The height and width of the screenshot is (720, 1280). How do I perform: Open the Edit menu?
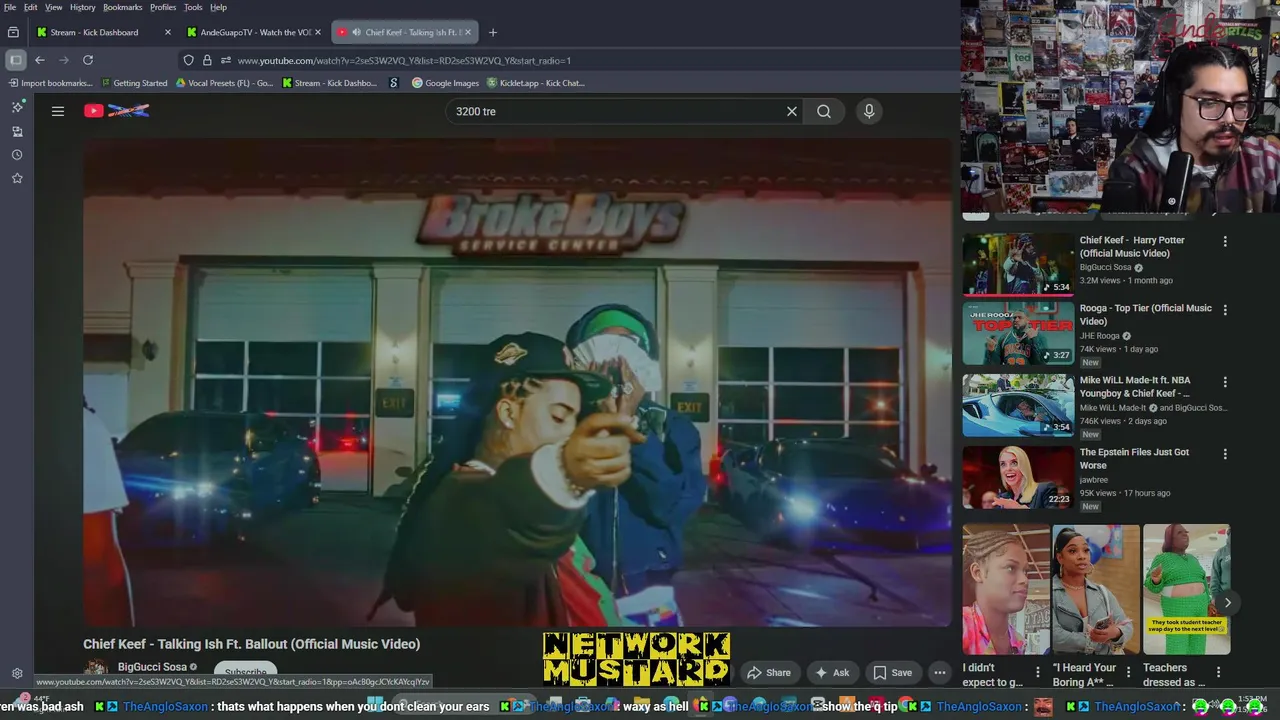[x=31, y=7]
